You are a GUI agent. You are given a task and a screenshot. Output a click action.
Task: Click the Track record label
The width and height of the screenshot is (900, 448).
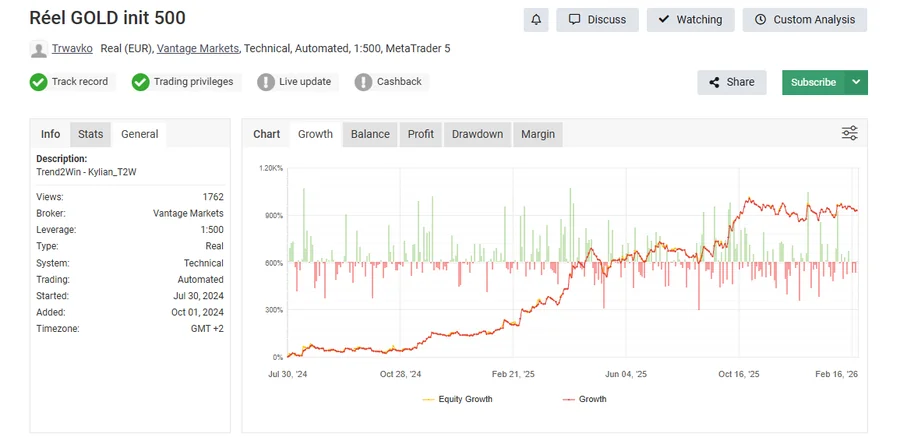[80, 81]
